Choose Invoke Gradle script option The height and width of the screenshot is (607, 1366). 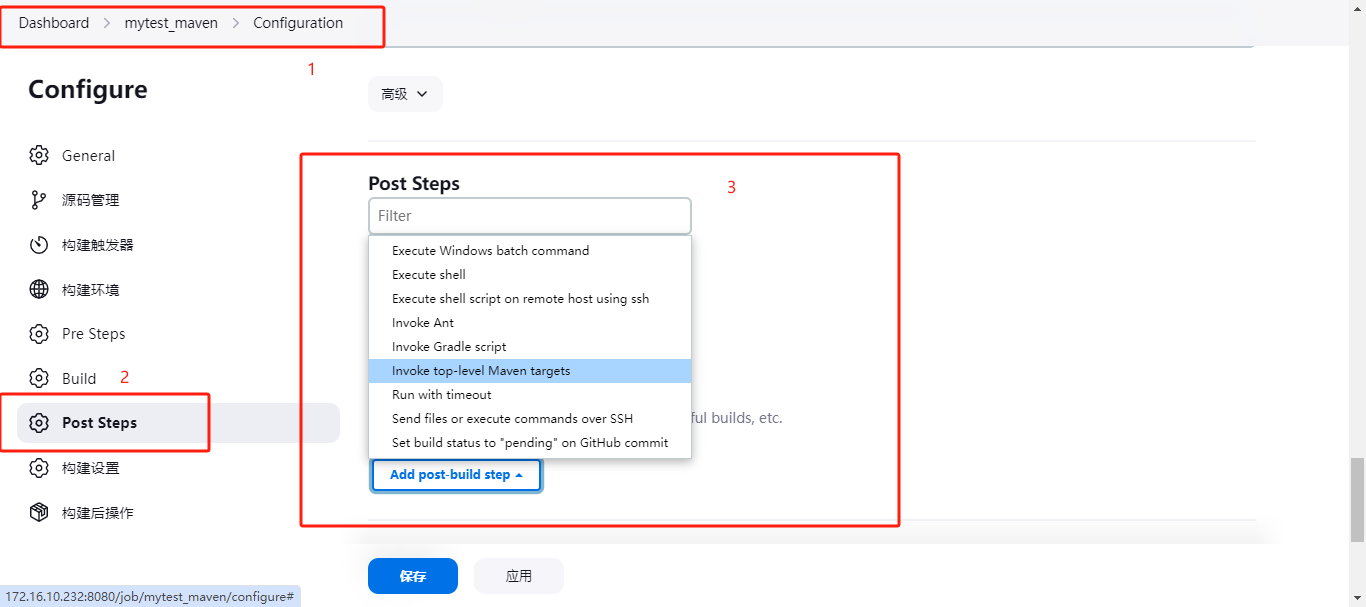449,347
